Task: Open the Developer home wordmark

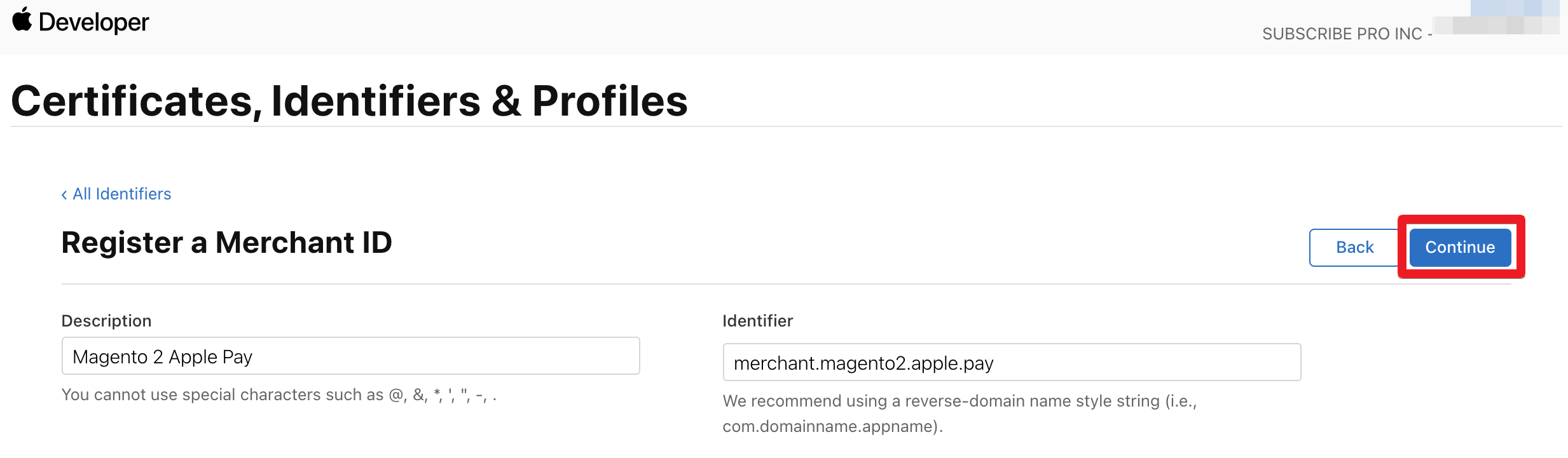Action: [93, 22]
